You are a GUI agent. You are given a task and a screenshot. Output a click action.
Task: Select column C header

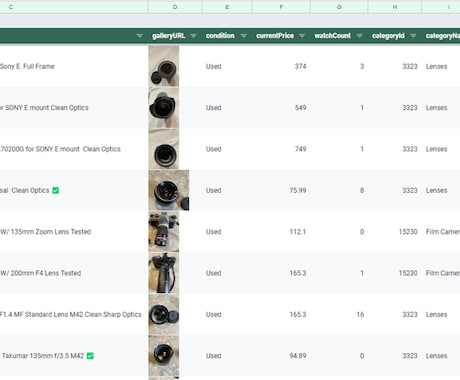point(73,7)
